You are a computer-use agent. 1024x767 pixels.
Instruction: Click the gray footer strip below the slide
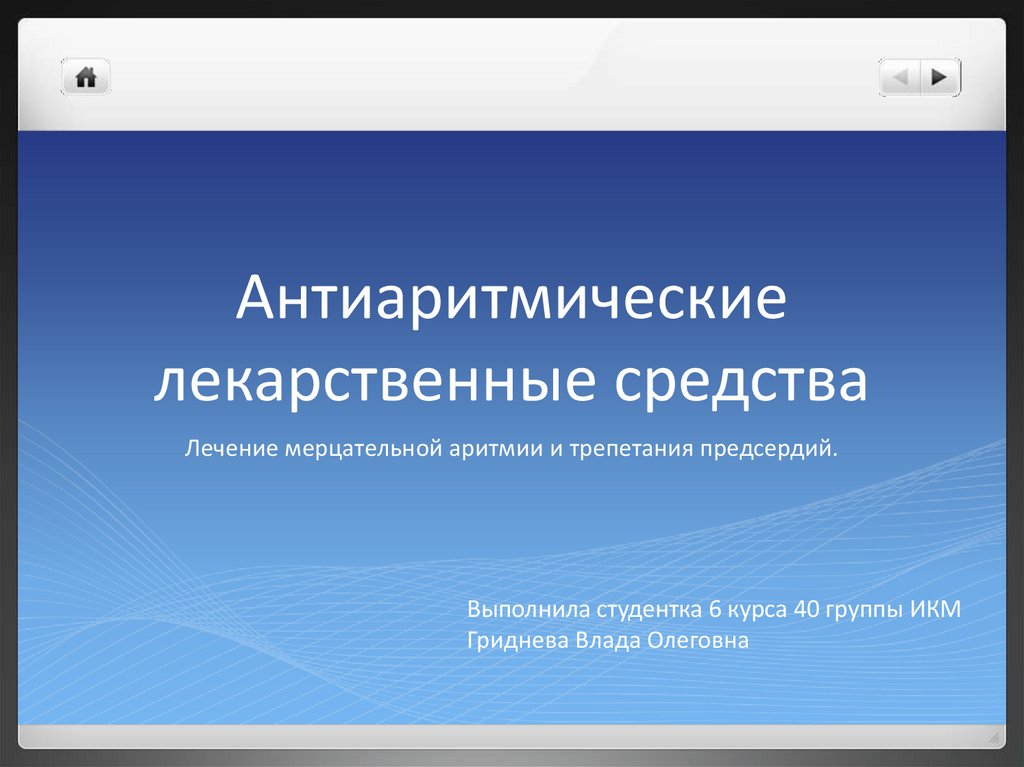coord(512,736)
